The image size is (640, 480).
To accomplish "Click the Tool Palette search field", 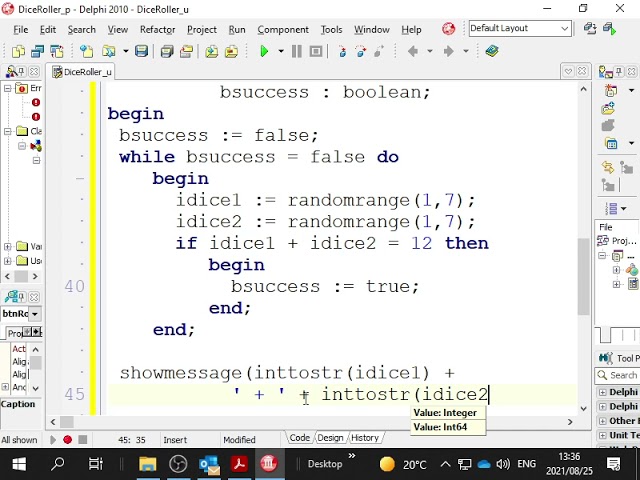I will tap(617, 376).
